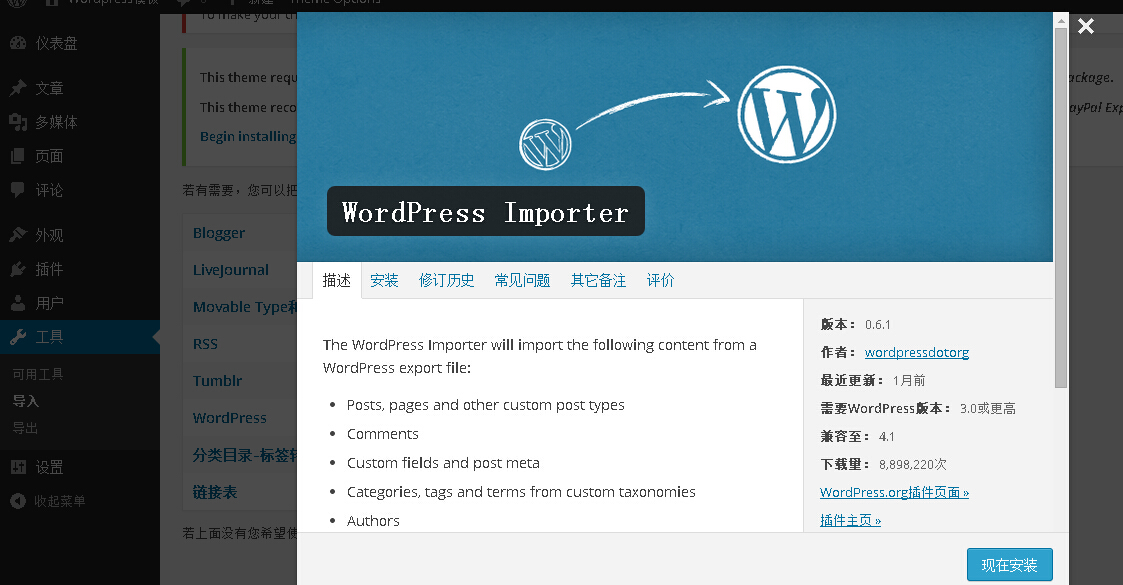Open Settings (设置) via sidebar icon
Viewport: 1123px width, 585px height.
coord(18,467)
